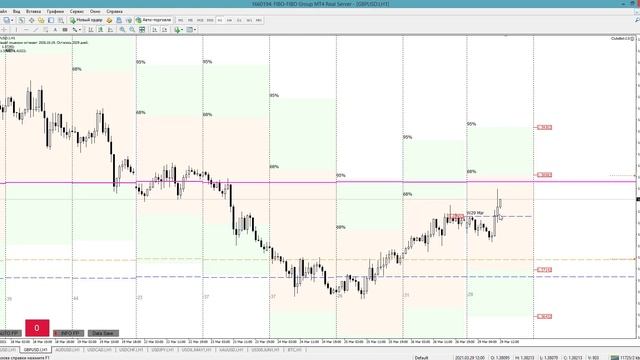The width and height of the screenshot is (640, 360).
Task: Switch to the AUDUSD,H1 chart tab
Action: (67, 350)
